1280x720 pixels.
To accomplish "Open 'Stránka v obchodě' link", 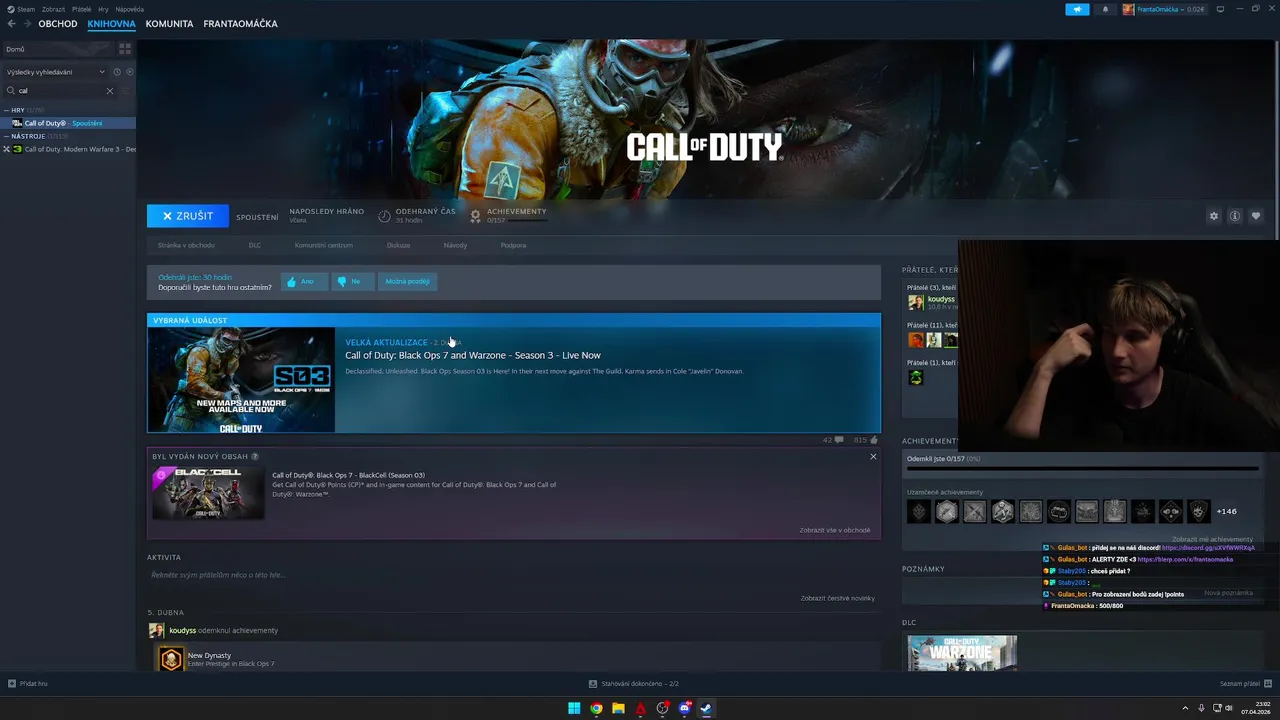I will coord(186,245).
